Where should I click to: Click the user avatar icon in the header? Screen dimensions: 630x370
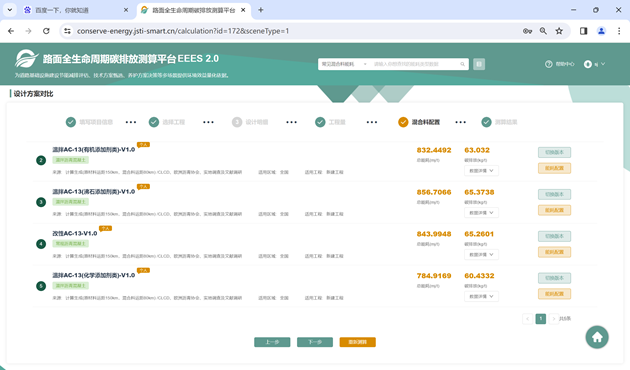coord(587,64)
